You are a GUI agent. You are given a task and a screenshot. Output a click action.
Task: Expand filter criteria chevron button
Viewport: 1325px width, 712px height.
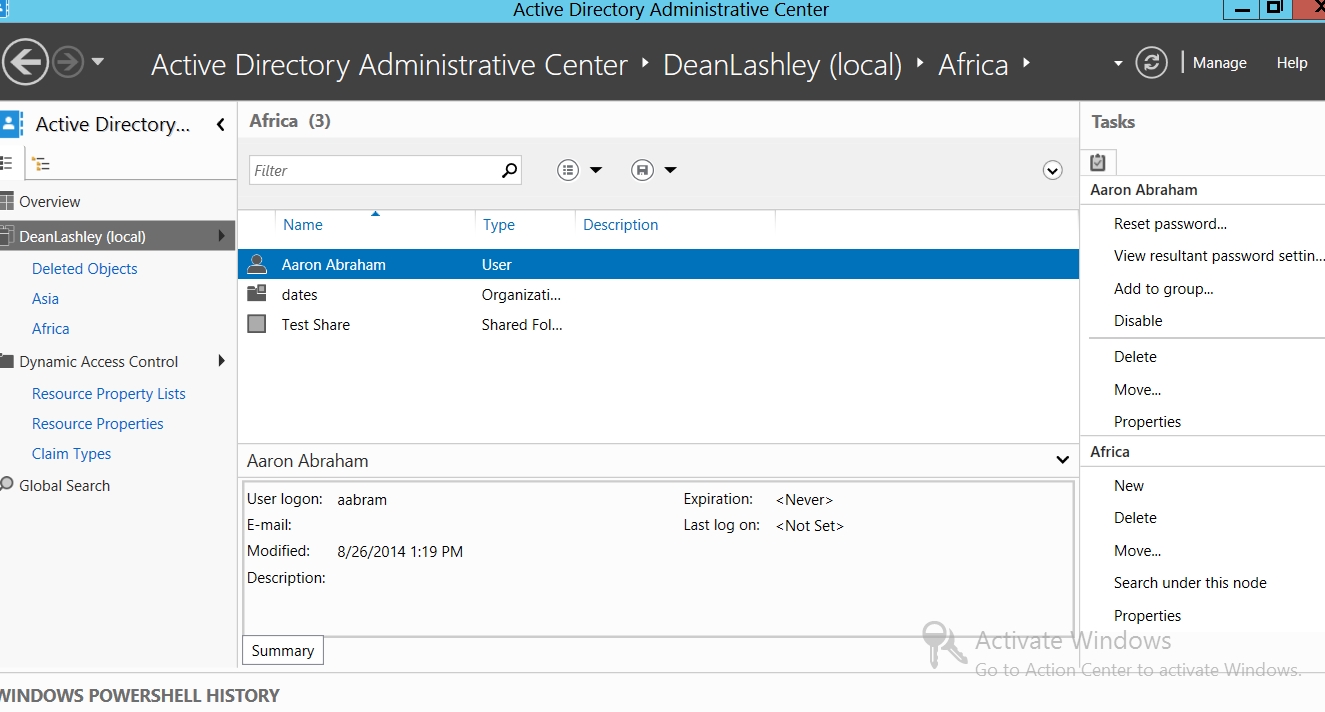click(1052, 170)
